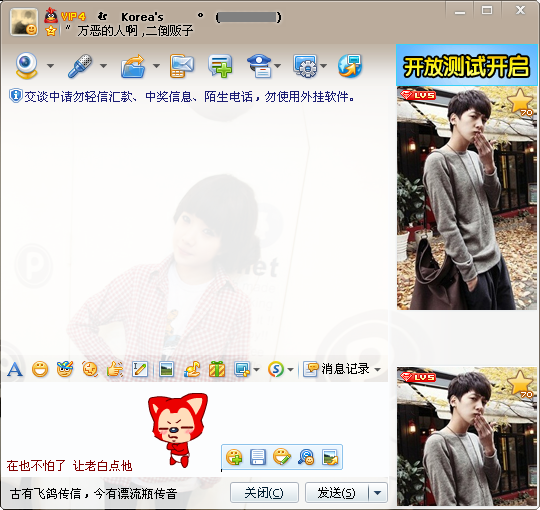The width and height of the screenshot is (540, 510).
Task: Open the smiley emoticon picker
Action: coord(40,370)
